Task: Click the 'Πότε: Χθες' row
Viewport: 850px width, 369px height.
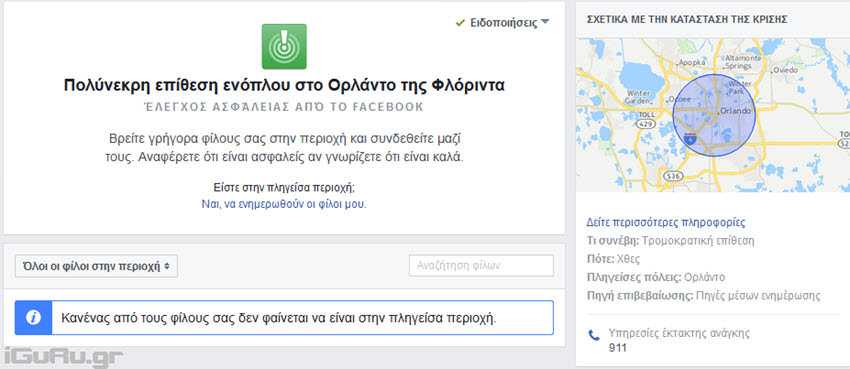Action: click(614, 259)
